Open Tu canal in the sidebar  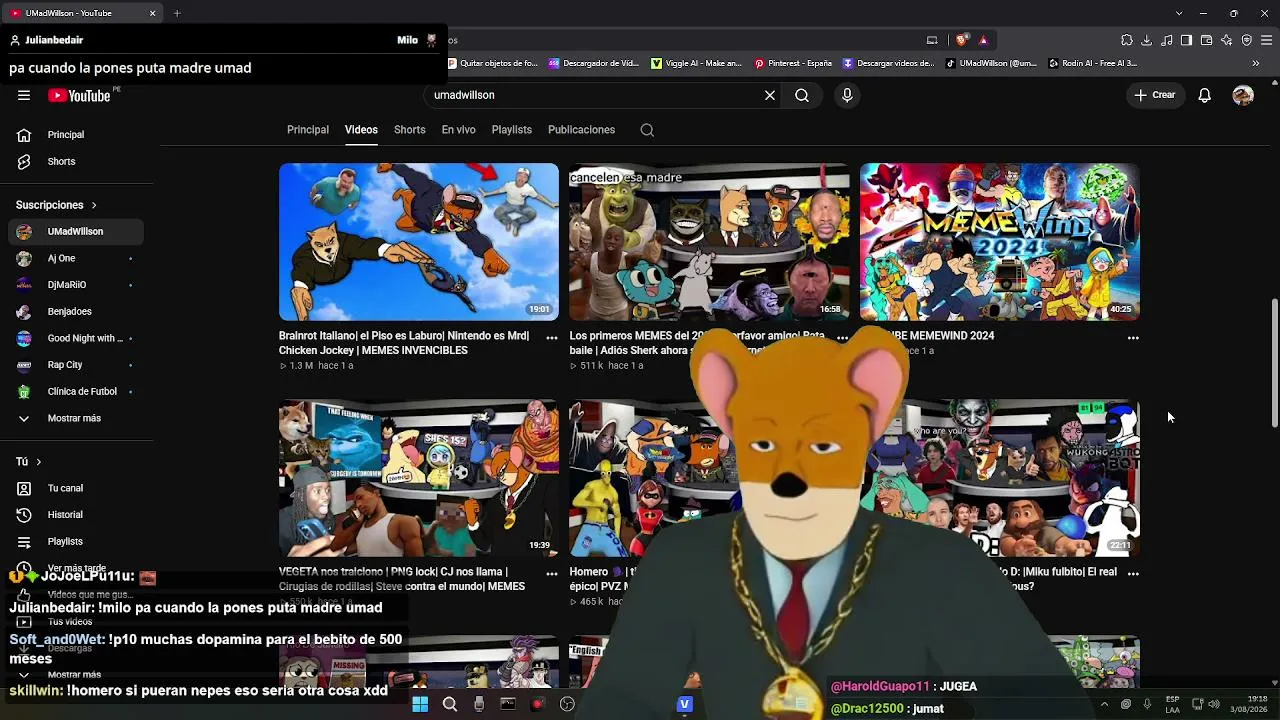[75, 488]
